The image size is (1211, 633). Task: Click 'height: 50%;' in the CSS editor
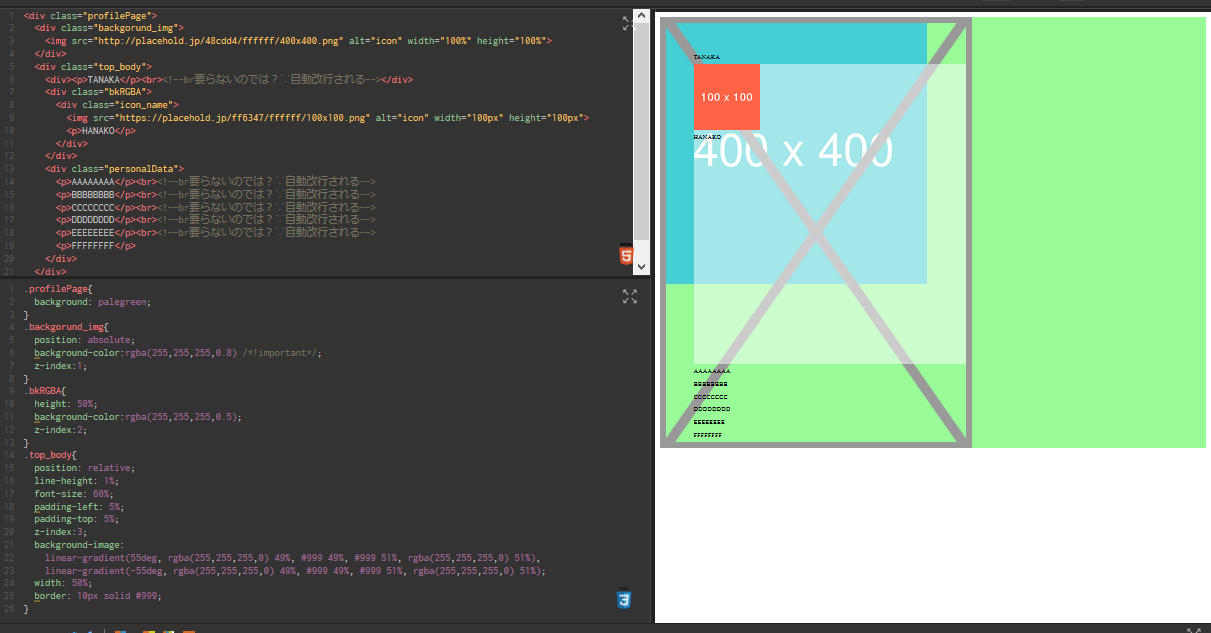(66, 404)
